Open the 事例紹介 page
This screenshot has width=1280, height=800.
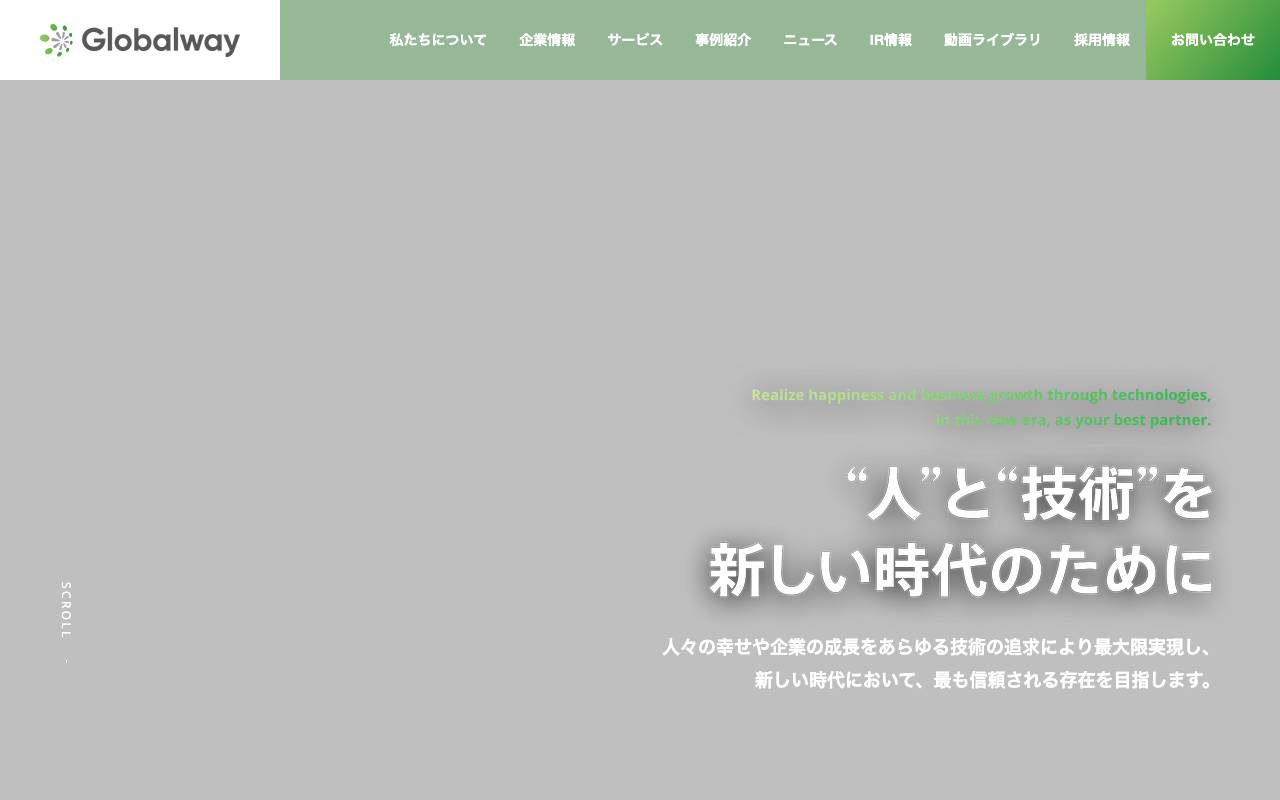pyautogui.click(x=723, y=40)
